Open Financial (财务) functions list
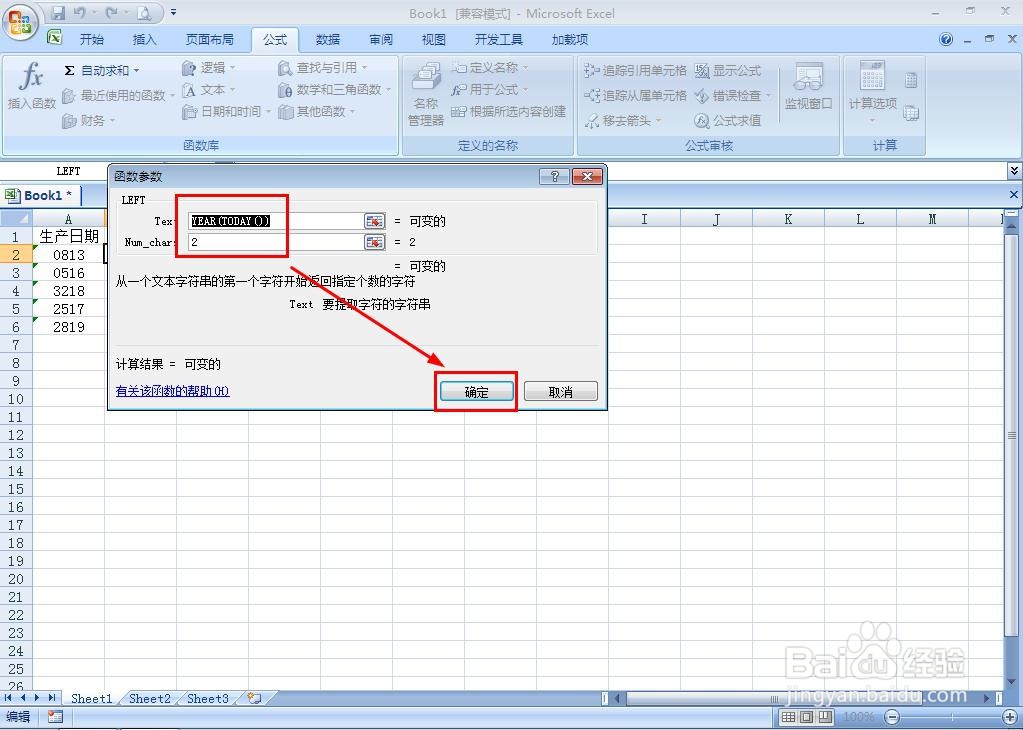The height and width of the screenshot is (730, 1023). click(x=89, y=121)
